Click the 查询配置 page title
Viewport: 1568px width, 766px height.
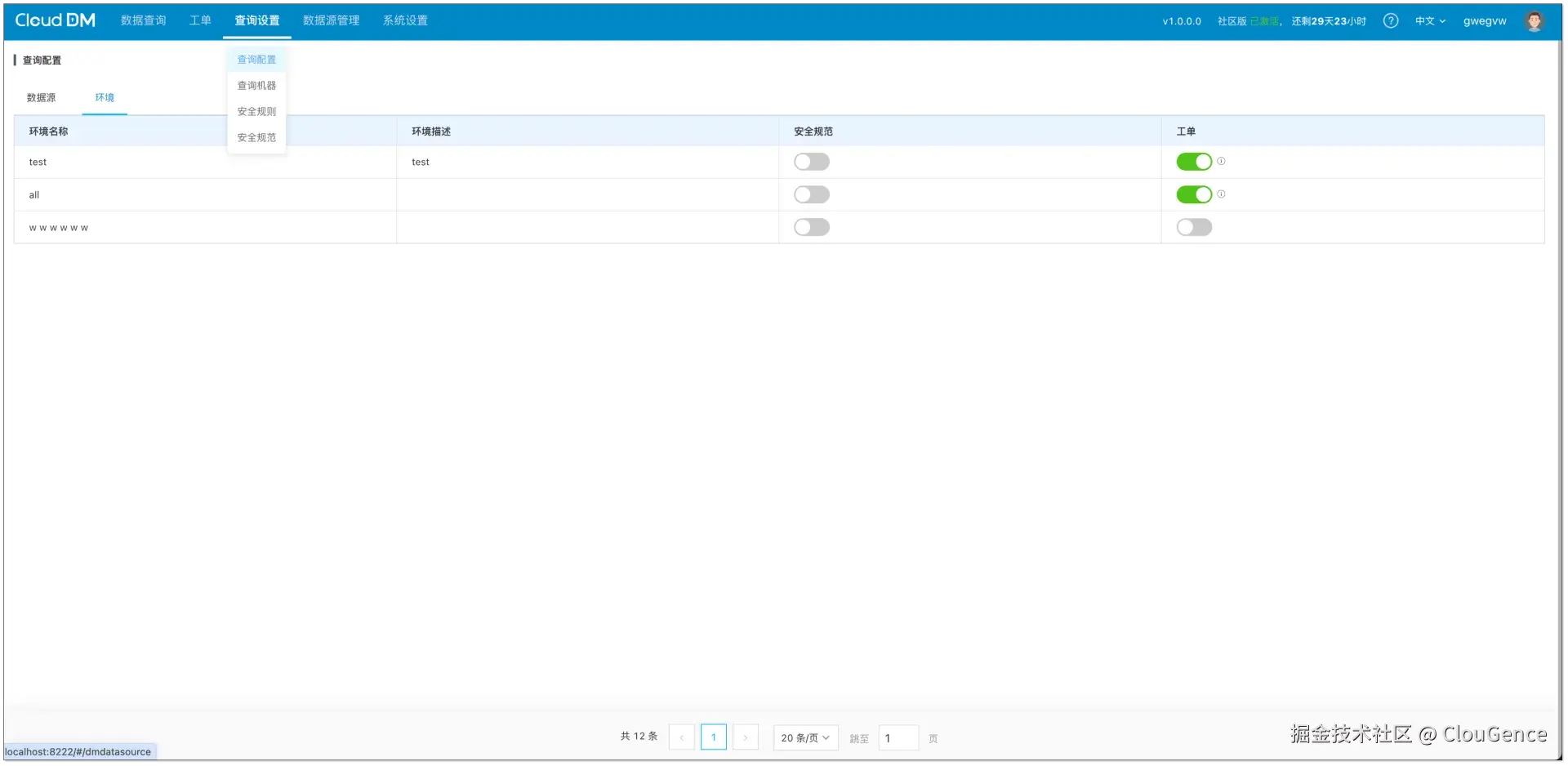42,60
